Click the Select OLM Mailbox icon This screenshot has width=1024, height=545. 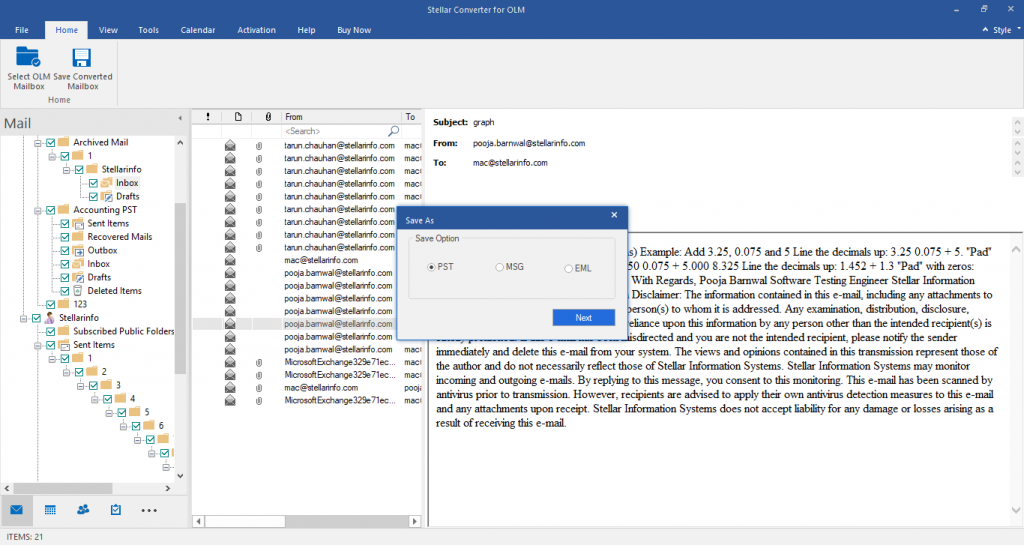coord(28,57)
